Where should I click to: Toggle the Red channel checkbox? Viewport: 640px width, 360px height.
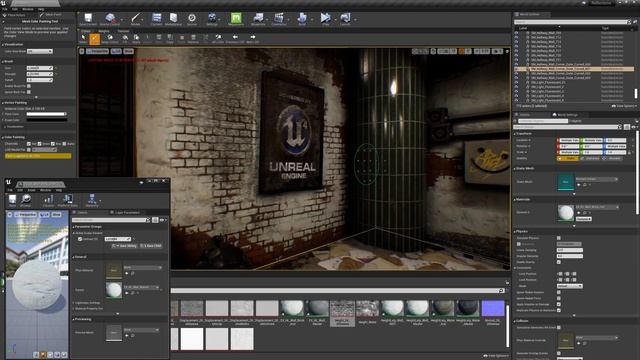(x=29, y=144)
